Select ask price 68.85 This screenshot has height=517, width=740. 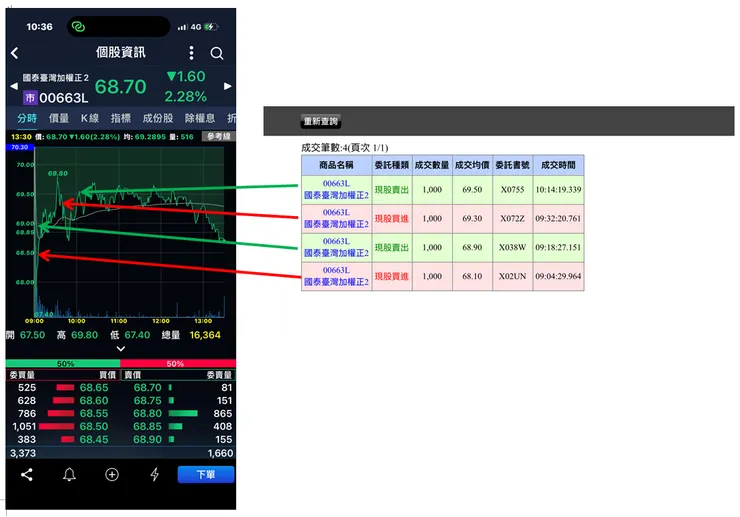click(147, 426)
